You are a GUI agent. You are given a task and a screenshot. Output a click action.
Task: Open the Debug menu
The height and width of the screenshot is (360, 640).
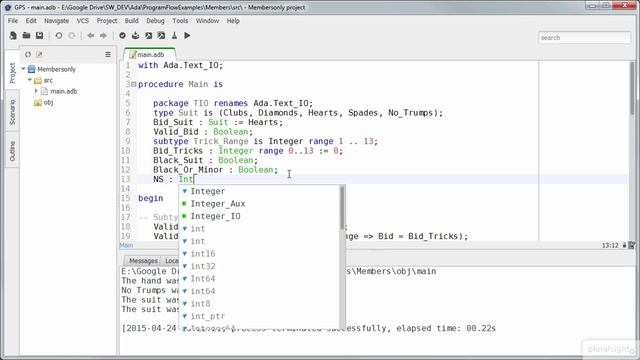(x=155, y=21)
